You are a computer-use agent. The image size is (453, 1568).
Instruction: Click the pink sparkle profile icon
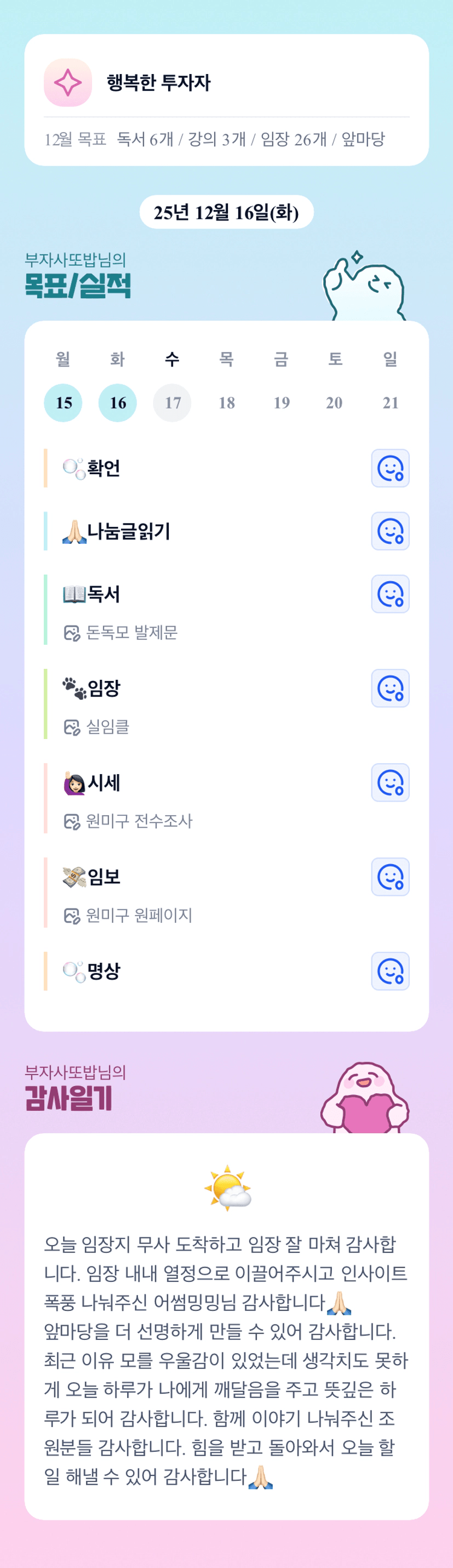click(67, 83)
